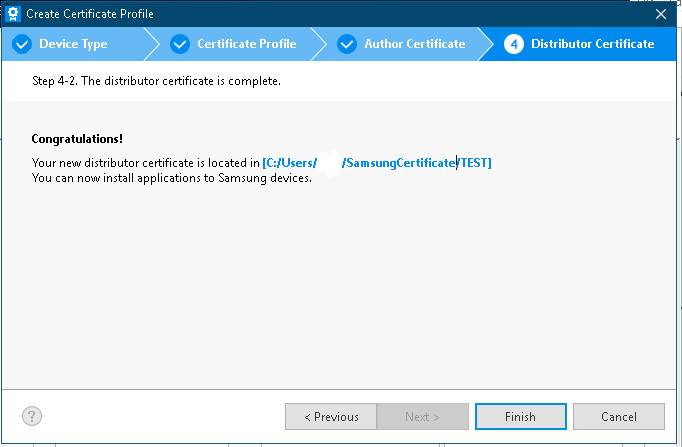The image size is (682, 447).
Task: Select the Certificate Profile step label
Action: tap(247, 44)
